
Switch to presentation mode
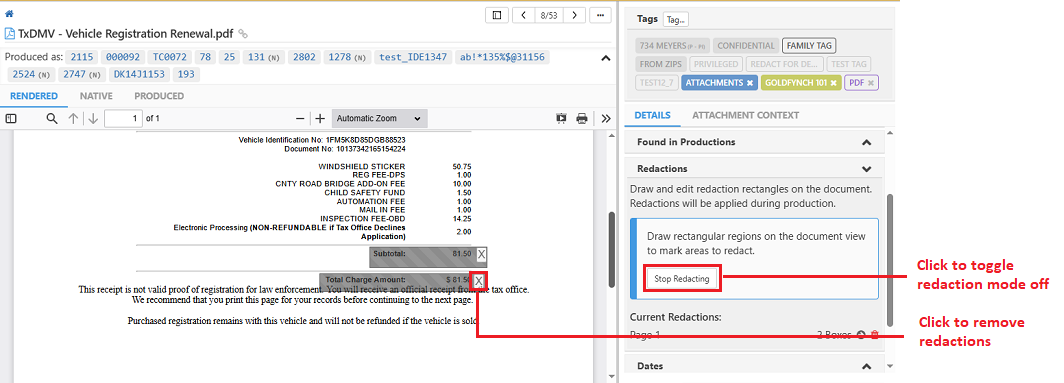[561, 118]
